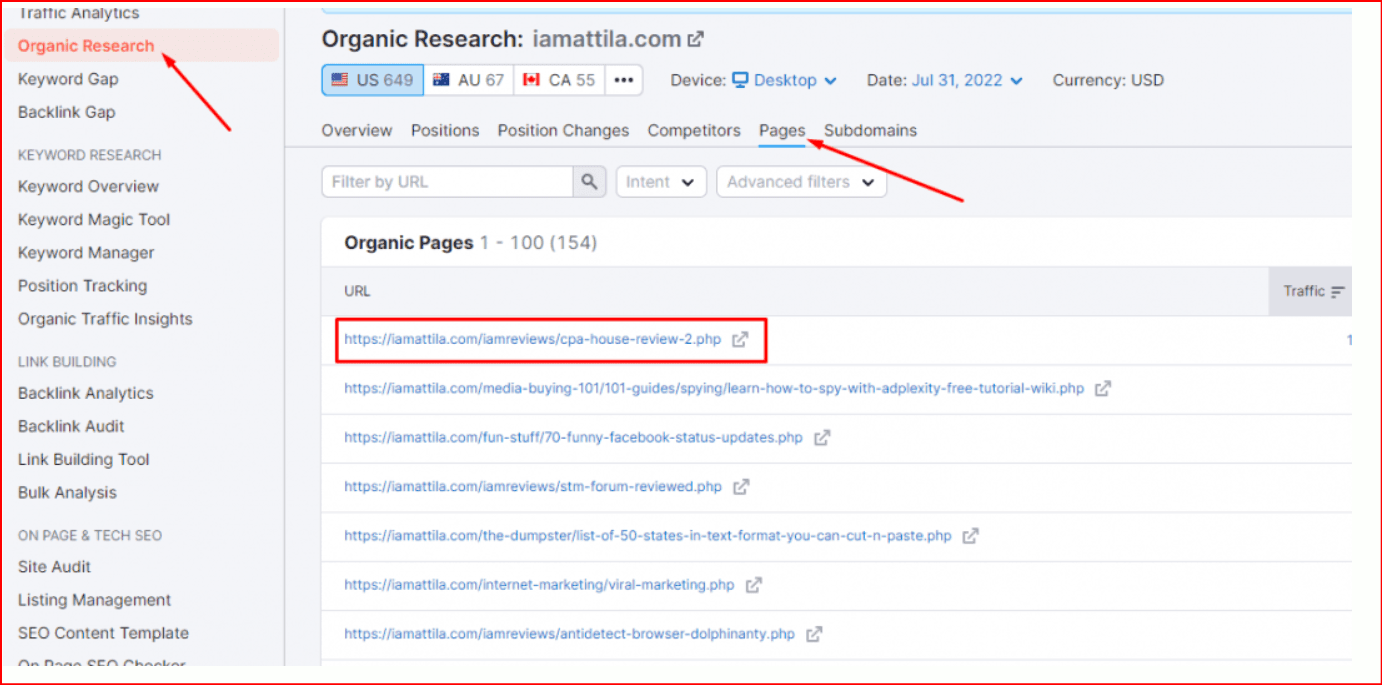Open external link icon for funny-facebook-status URL
The width and height of the screenshot is (1382, 685).
[x=821, y=438]
